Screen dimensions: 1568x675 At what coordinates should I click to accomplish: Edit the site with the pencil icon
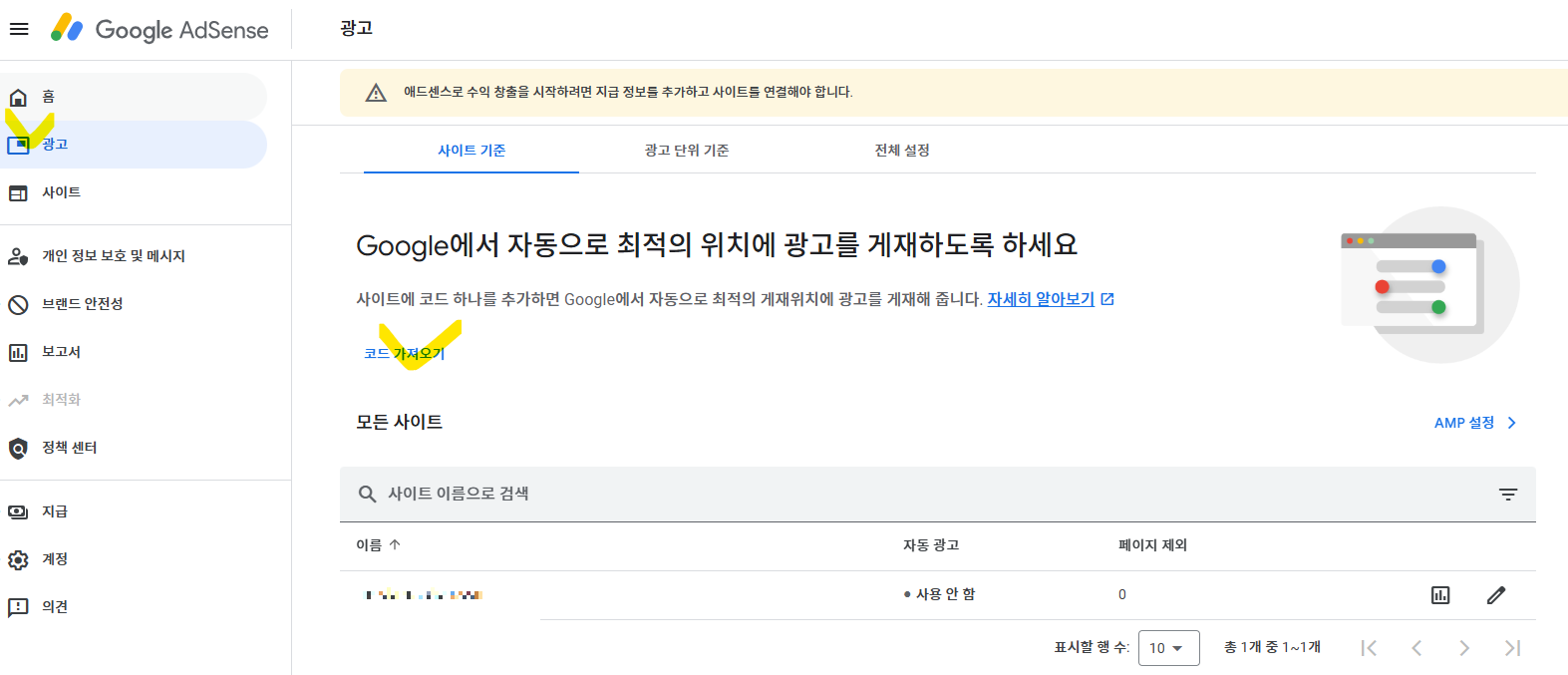click(x=1496, y=595)
